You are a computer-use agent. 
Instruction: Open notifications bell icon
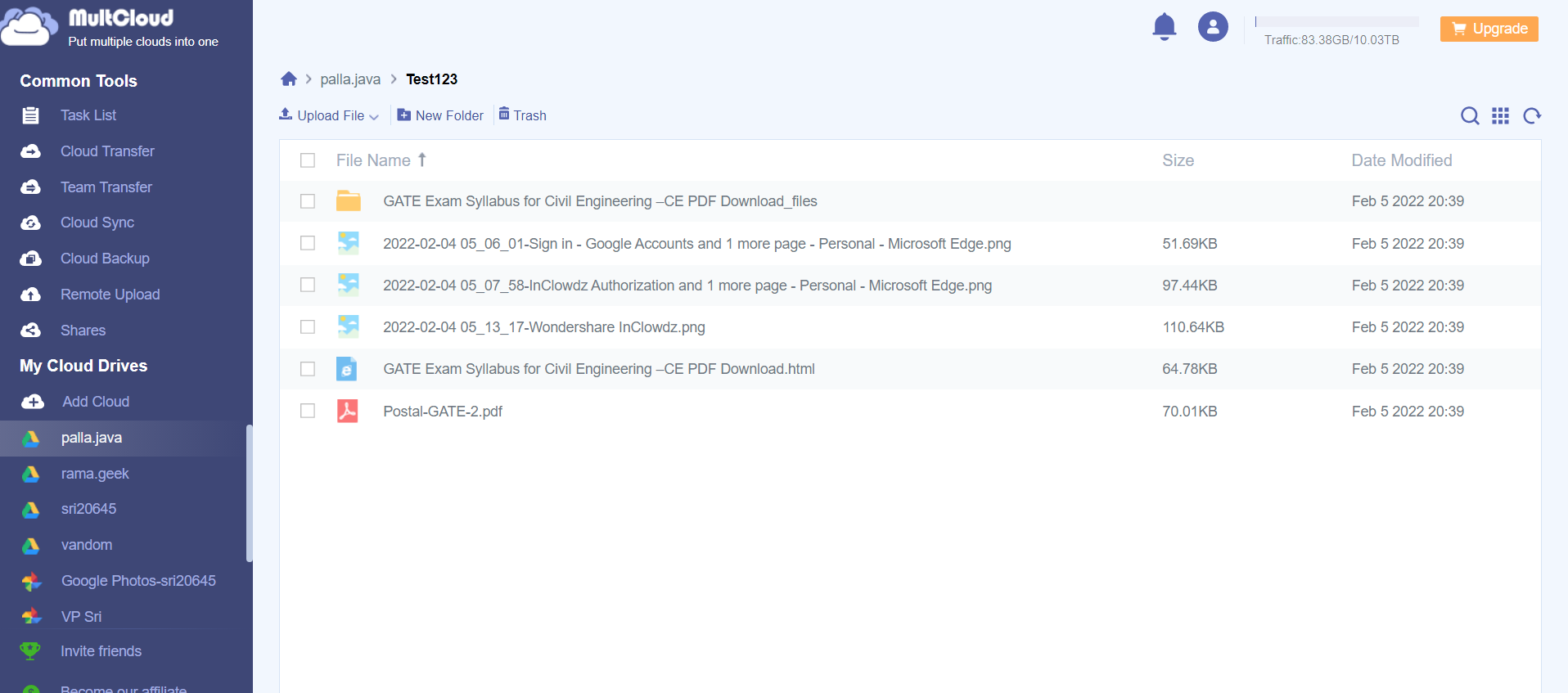pyautogui.click(x=1164, y=27)
